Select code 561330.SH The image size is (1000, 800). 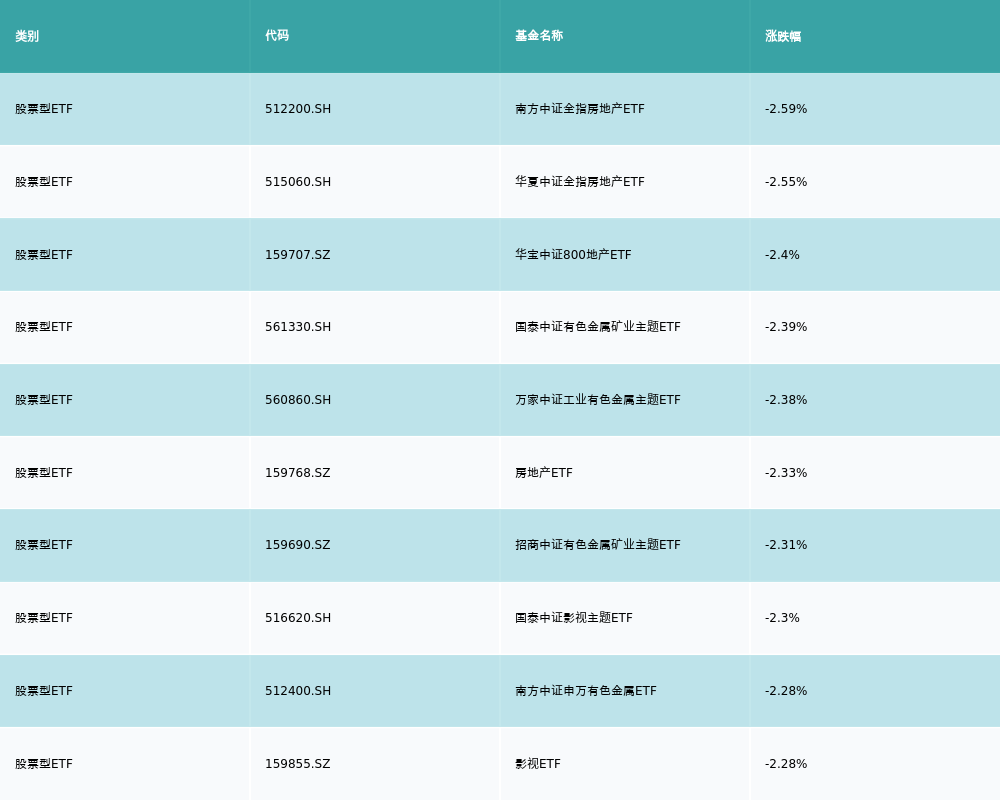(x=298, y=327)
